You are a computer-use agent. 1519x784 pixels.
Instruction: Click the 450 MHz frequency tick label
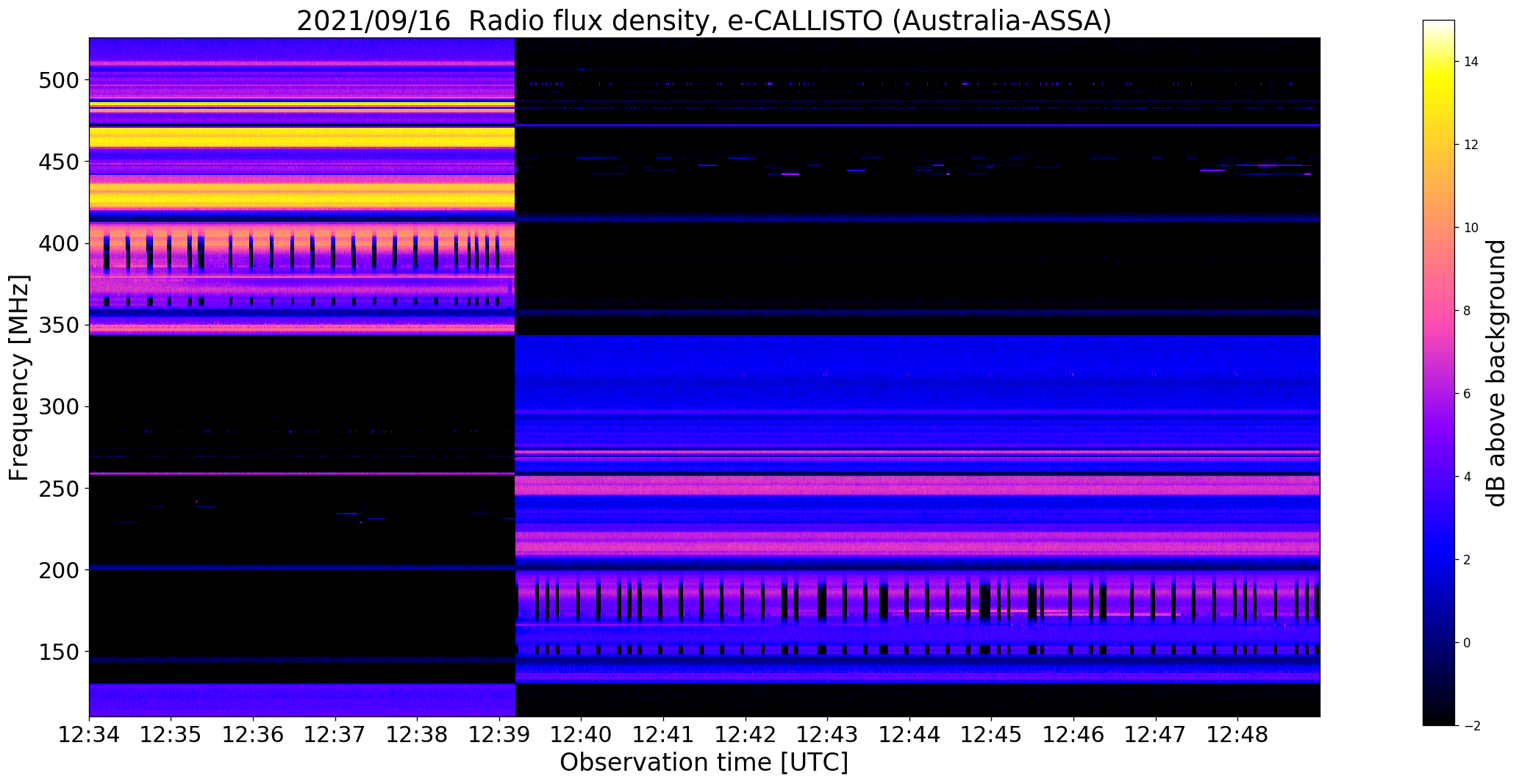click(58, 162)
